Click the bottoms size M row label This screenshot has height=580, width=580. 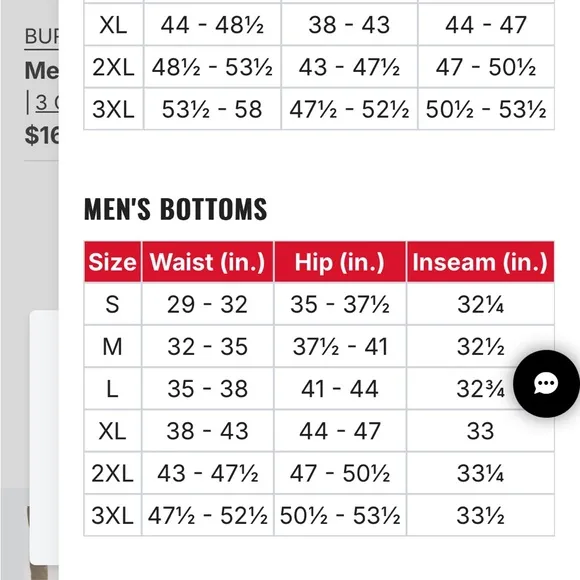click(x=112, y=347)
